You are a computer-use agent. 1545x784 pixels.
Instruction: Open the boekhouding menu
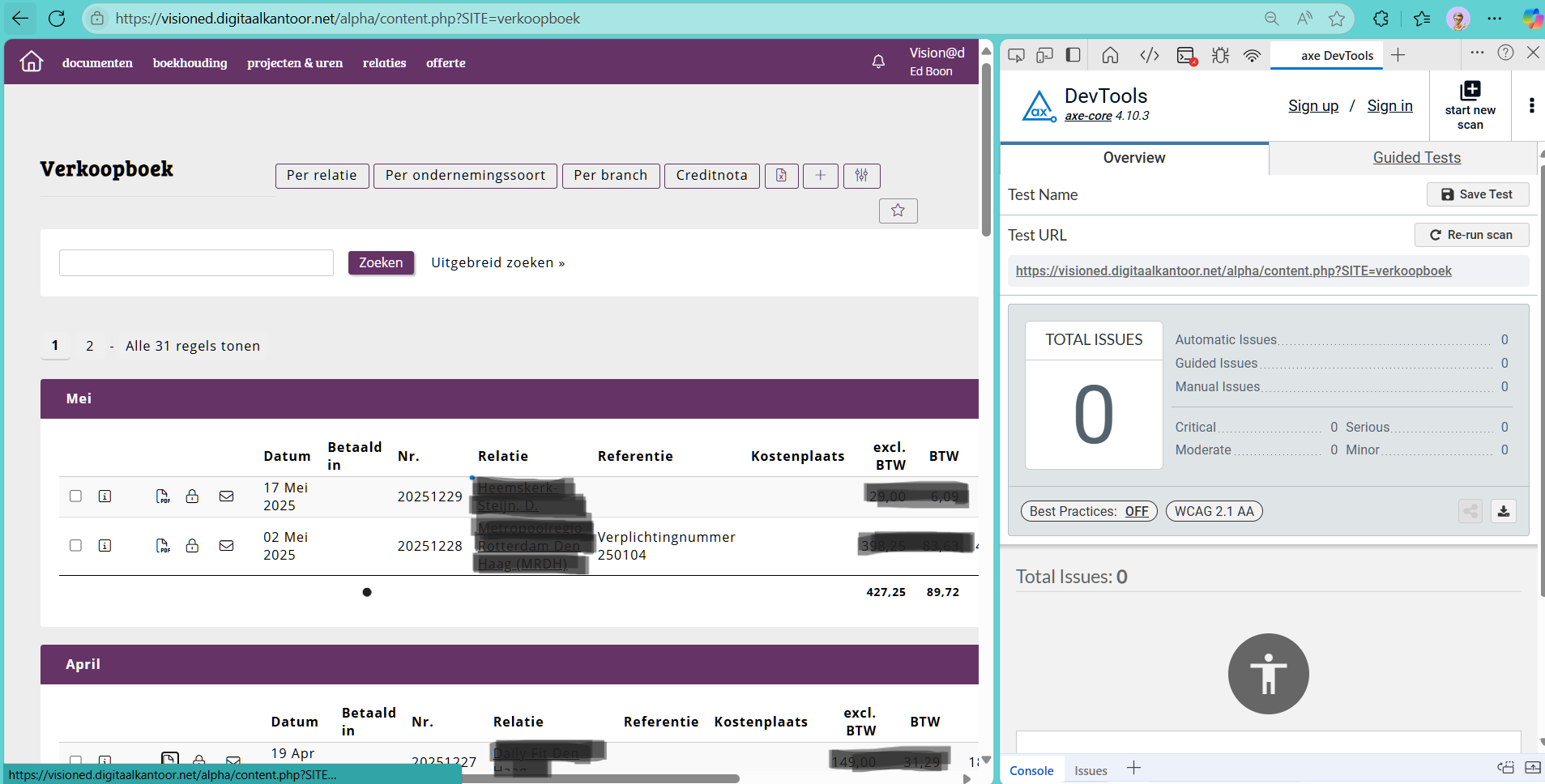(190, 63)
